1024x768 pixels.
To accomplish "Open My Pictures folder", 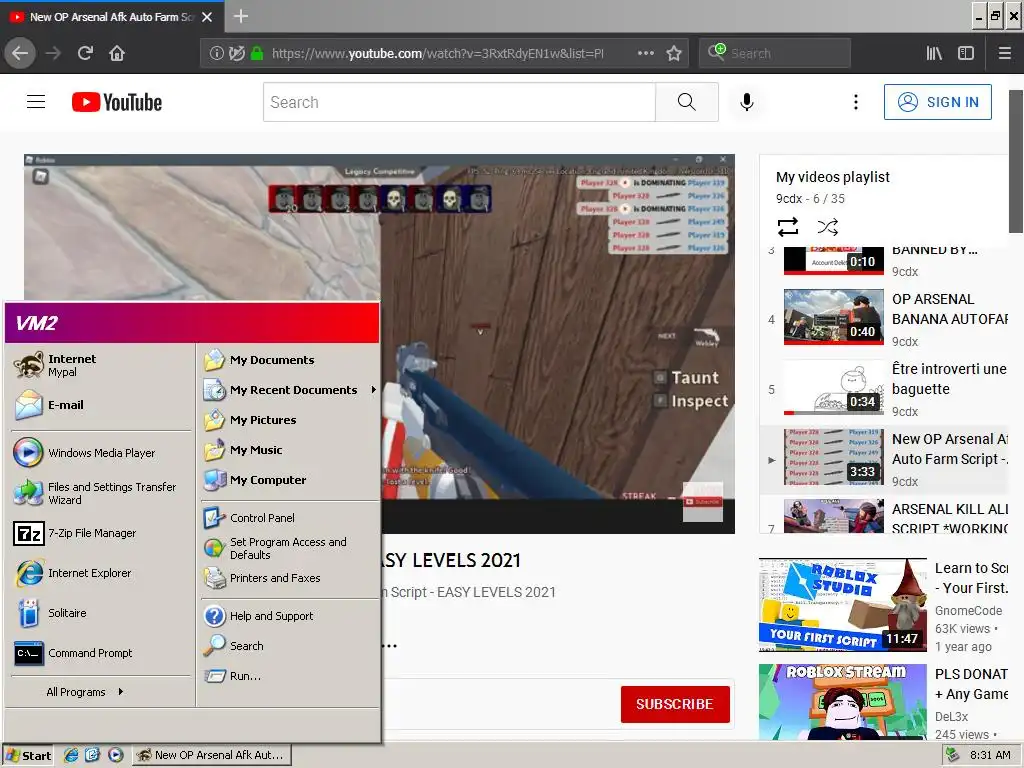I will (289, 420).
